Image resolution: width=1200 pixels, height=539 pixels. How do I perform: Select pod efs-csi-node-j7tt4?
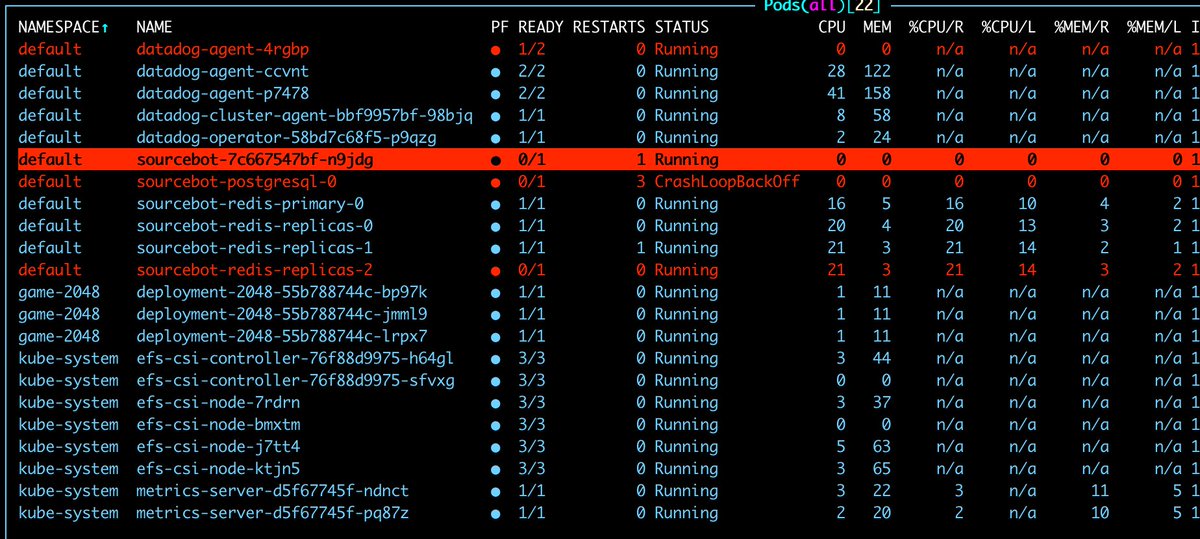tap(218, 446)
